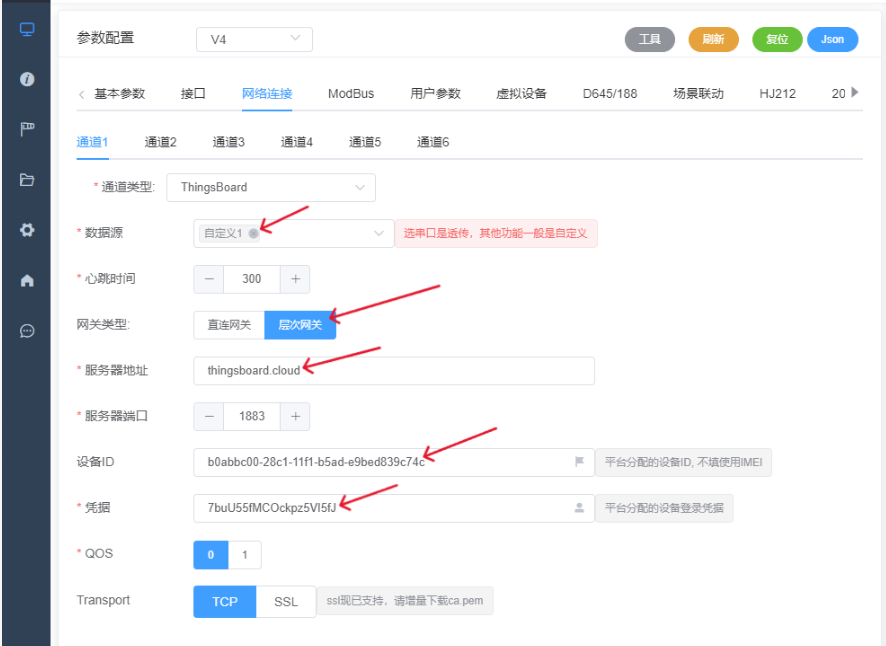Image resolution: width=886 pixels, height=646 pixels.
Task: Expand the 通道类型 ThingsBoard dropdown
Action: coord(360,187)
